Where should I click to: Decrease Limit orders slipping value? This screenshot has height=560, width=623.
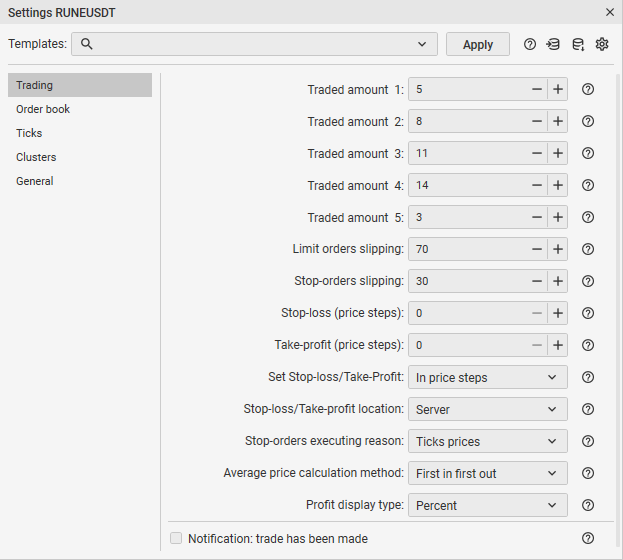(x=537, y=249)
